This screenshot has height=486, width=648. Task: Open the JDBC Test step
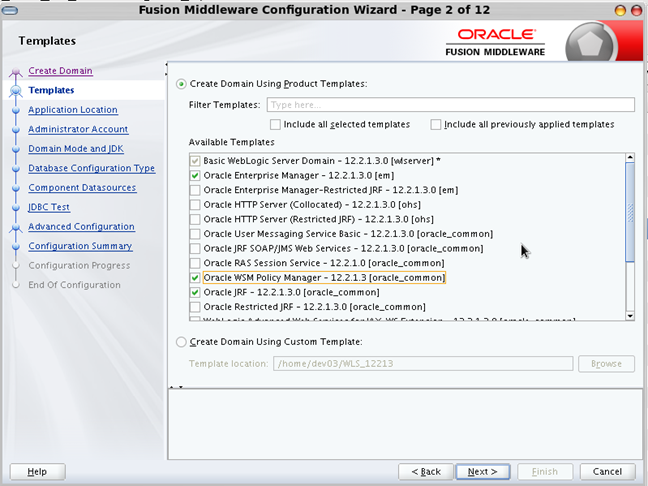pyautogui.click(x=49, y=207)
